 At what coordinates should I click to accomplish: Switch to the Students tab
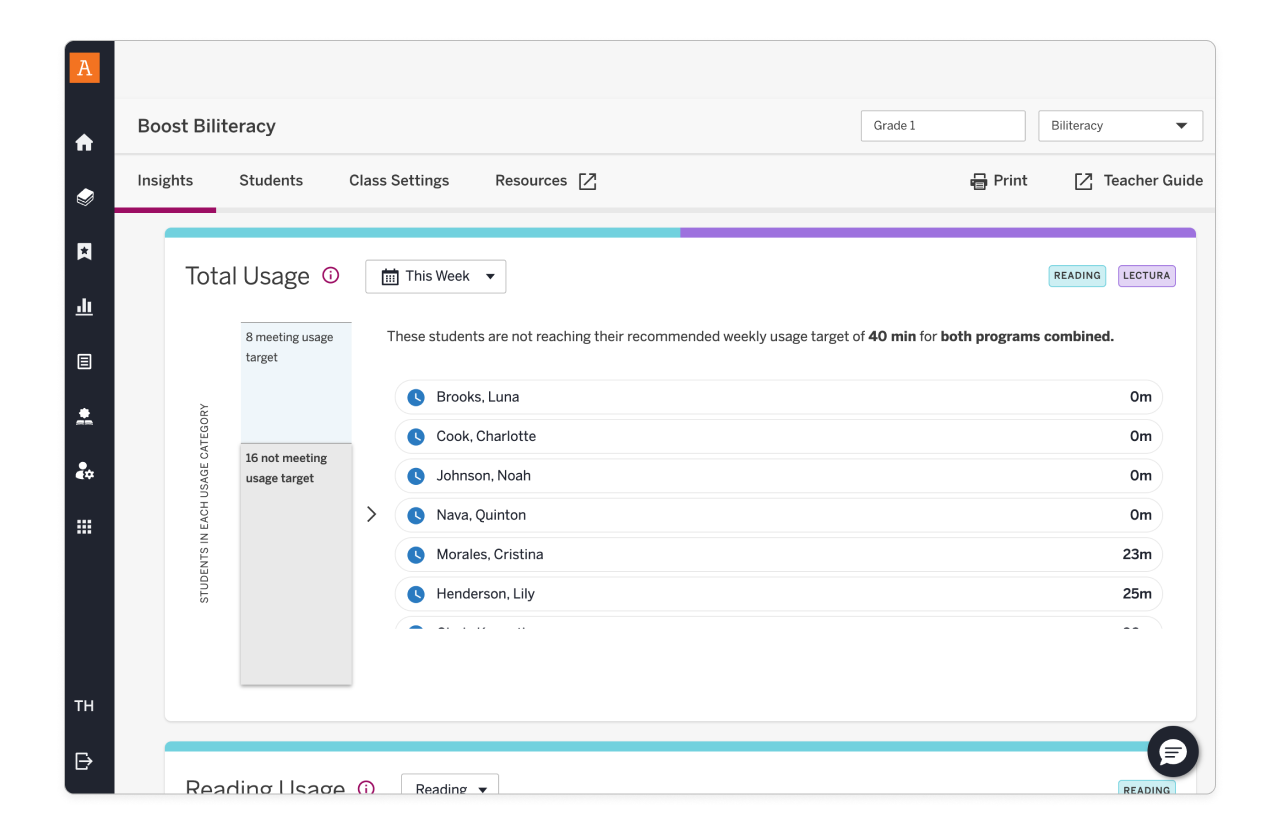click(x=271, y=181)
